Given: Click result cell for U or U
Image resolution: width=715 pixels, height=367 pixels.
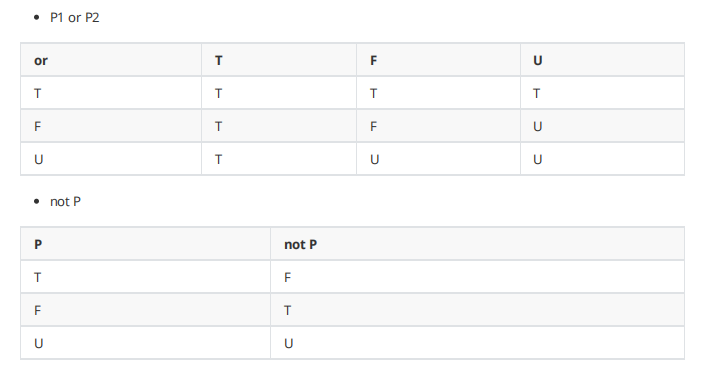Looking at the screenshot, I should coord(602,159).
